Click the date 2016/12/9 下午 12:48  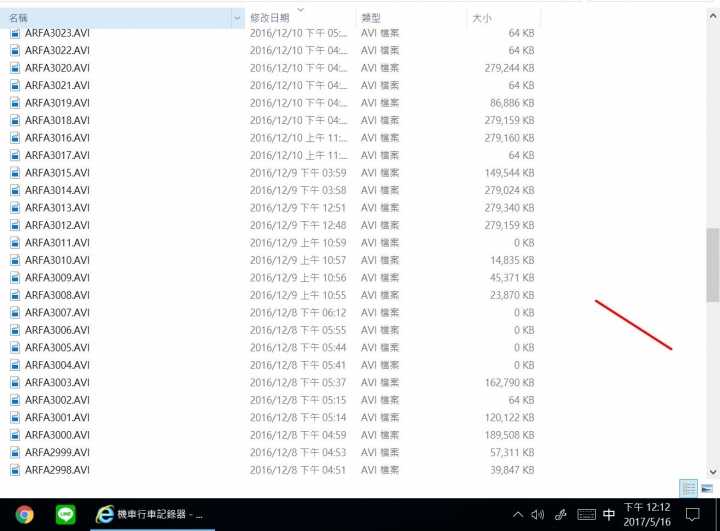coord(298,225)
